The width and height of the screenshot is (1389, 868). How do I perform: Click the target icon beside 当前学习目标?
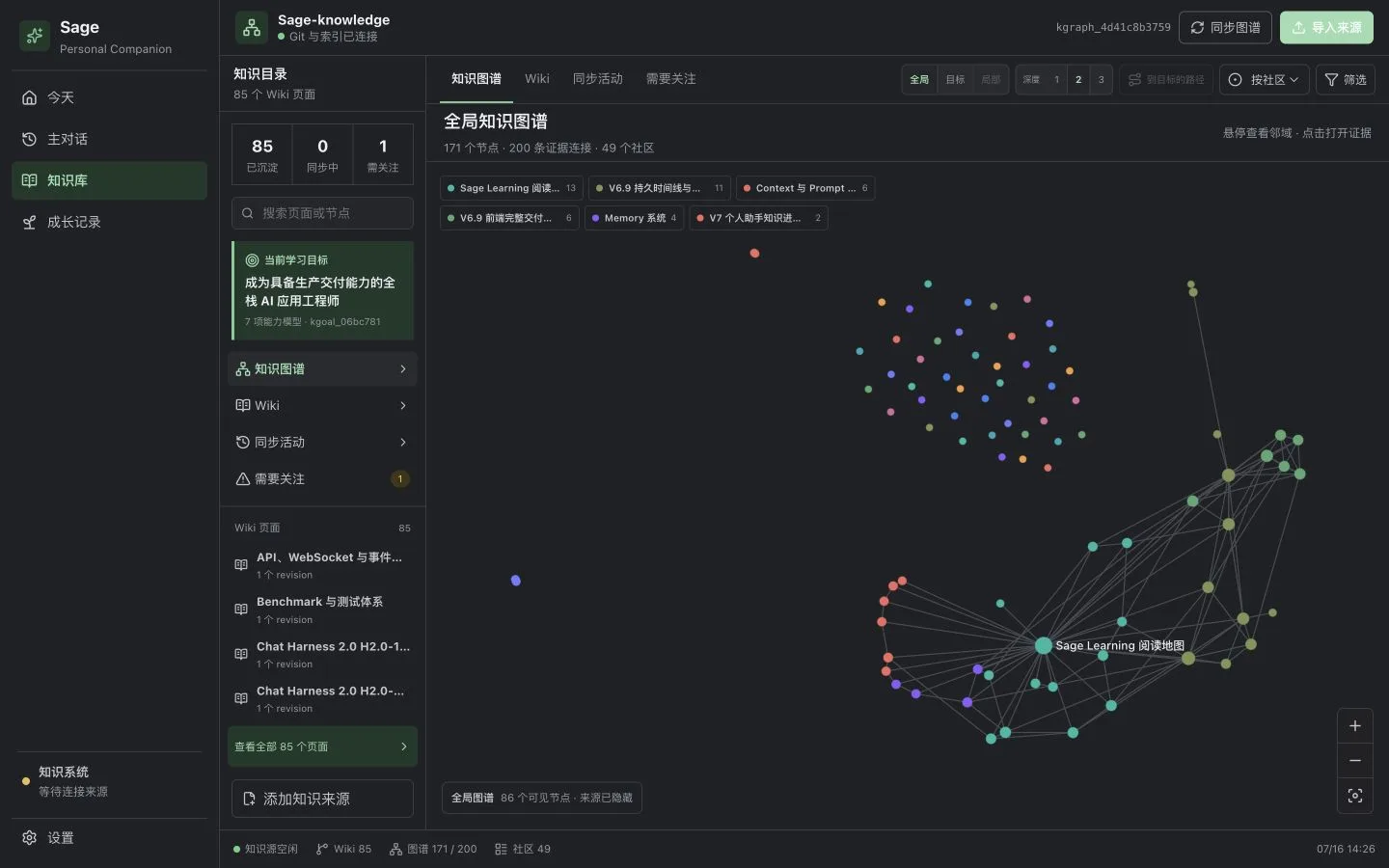(252, 259)
